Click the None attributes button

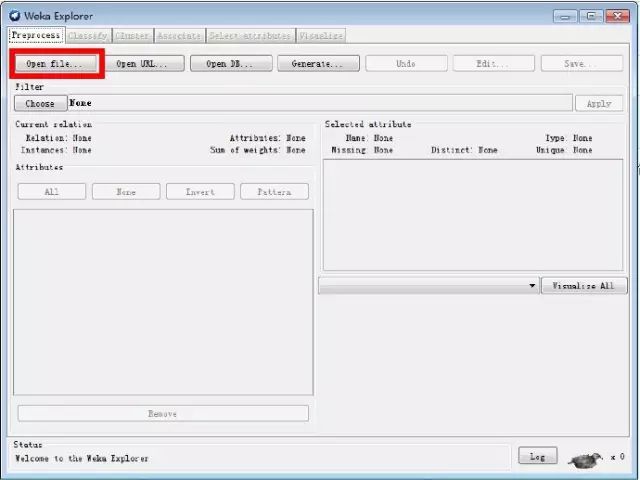tap(126, 191)
